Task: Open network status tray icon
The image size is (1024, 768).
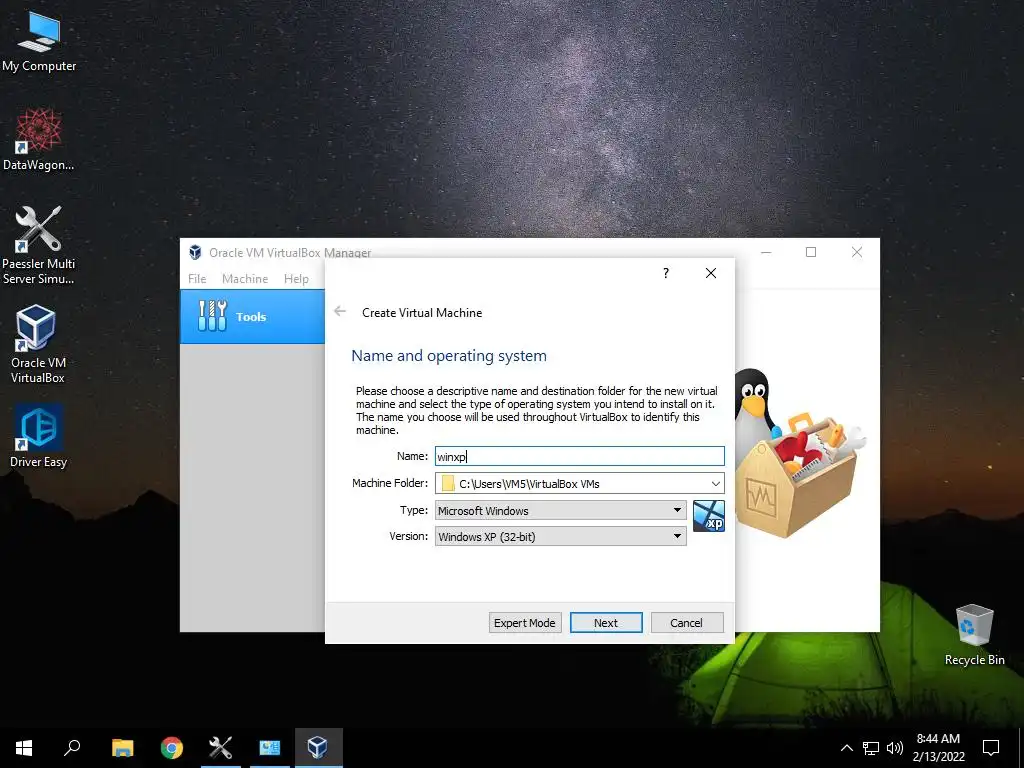Action: point(871,748)
